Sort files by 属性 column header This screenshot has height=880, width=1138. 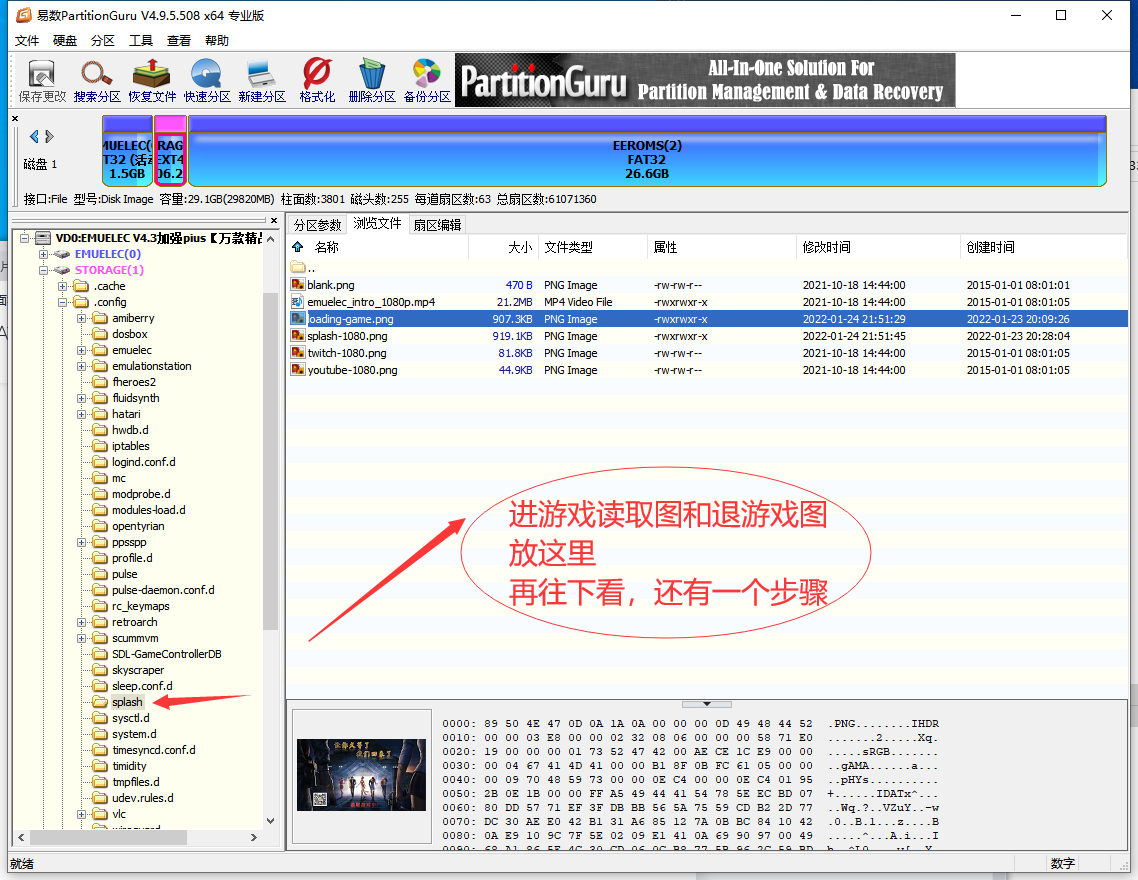pos(721,247)
